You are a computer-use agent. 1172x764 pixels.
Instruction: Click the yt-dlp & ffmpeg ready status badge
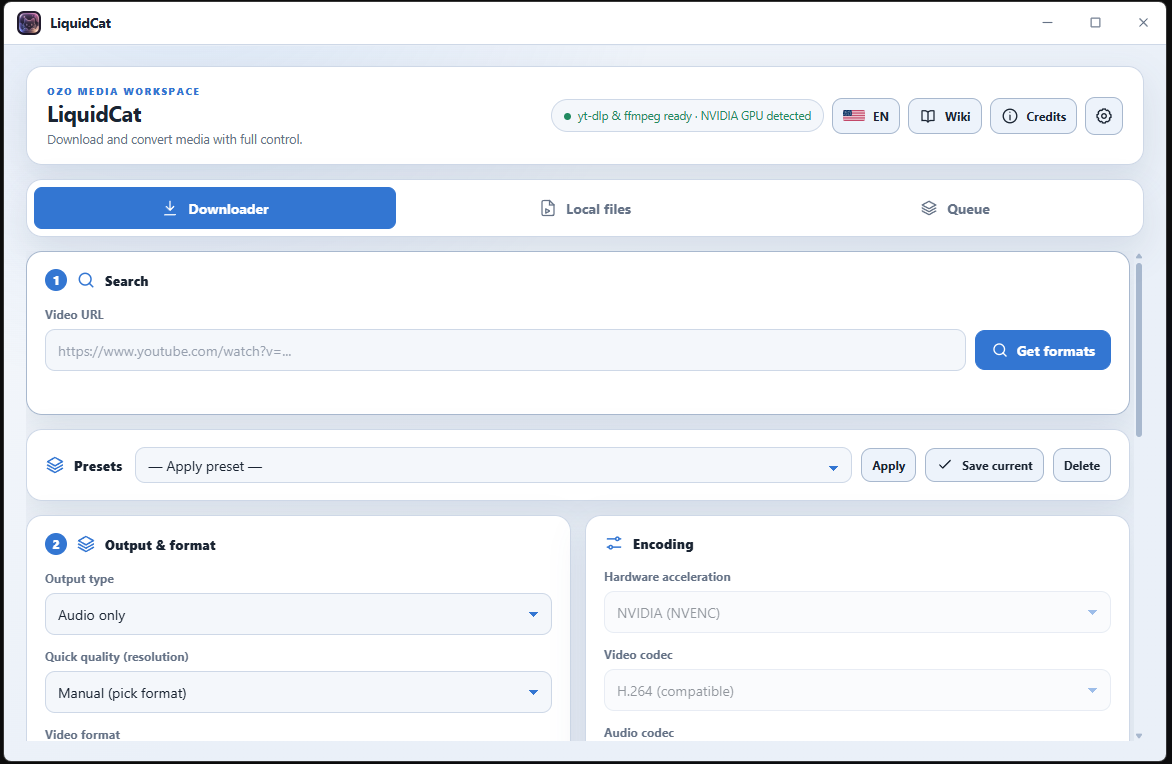pos(687,116)
